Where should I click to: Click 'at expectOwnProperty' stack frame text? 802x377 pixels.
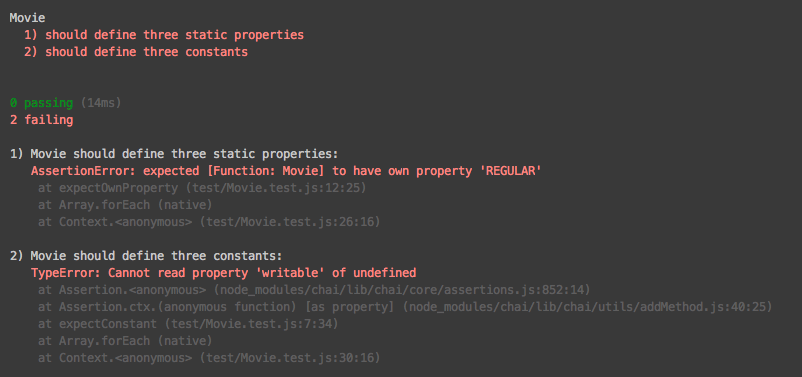[108, 188]
